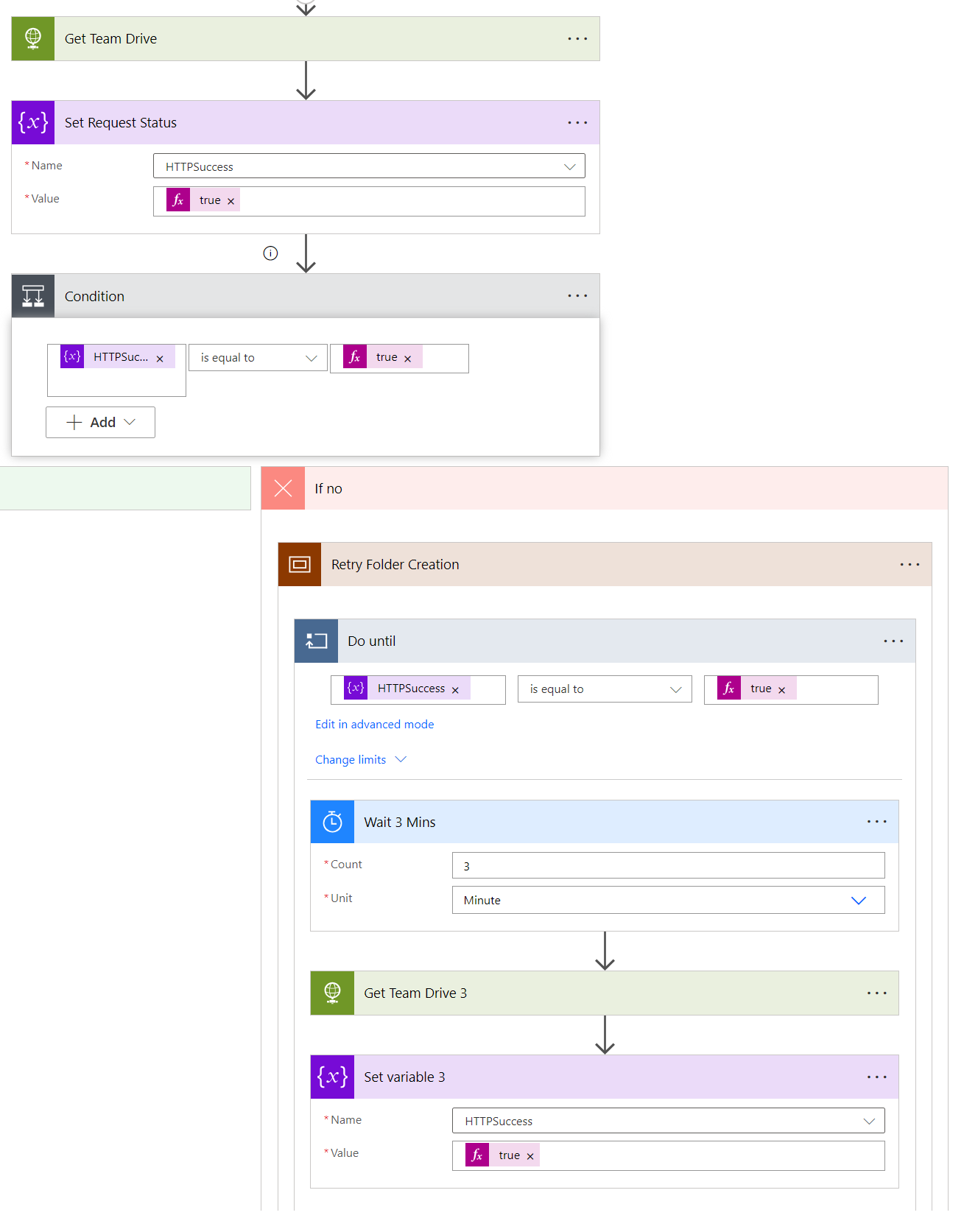This screenshot has height=1232, width=964.
Task: Open the ellipsis menu on Set variable 3
Action: tap(876, 1076)
